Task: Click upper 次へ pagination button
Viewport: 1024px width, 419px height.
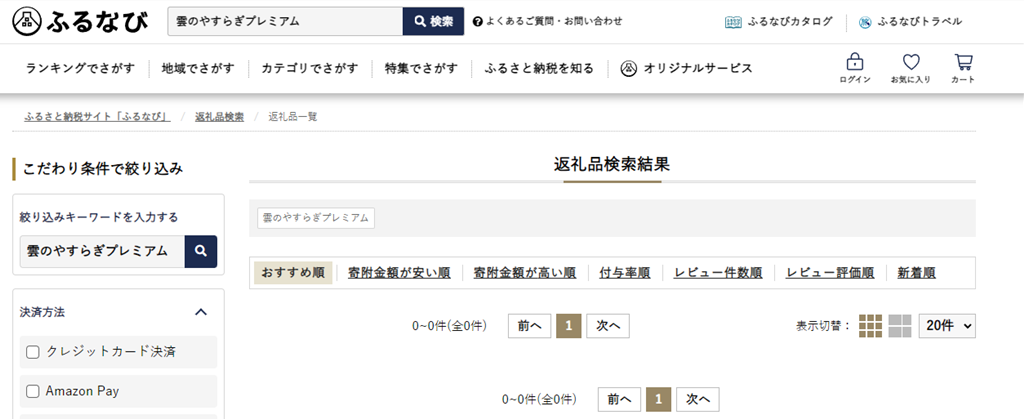Action: [x=608, y=326]
